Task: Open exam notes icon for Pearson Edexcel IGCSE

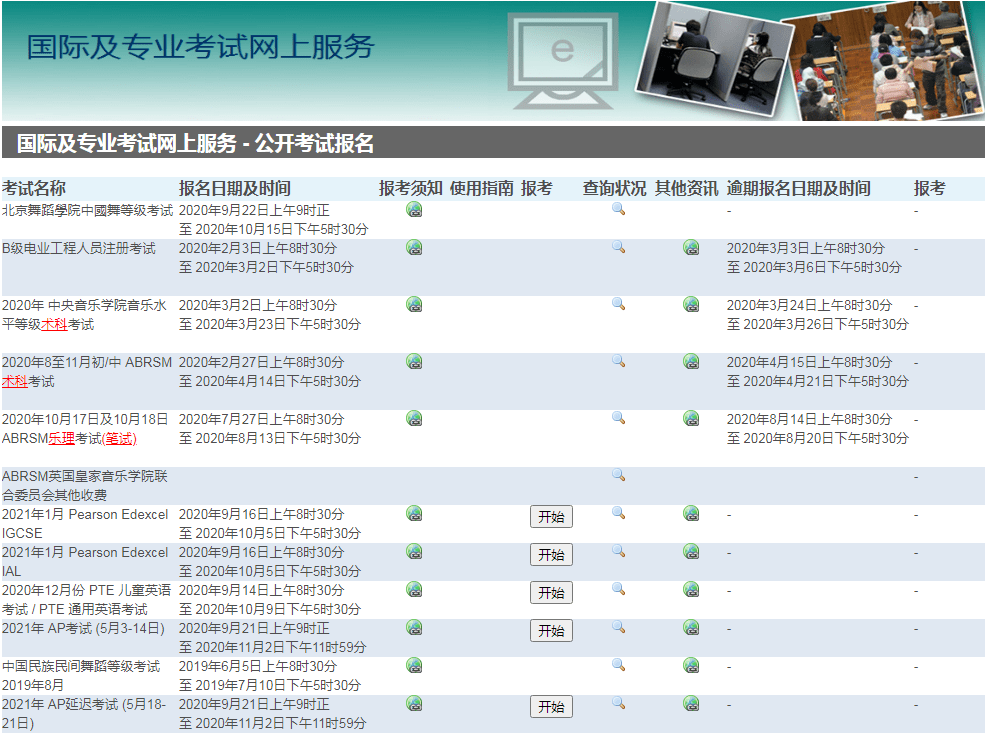Action: coord(414,514)
